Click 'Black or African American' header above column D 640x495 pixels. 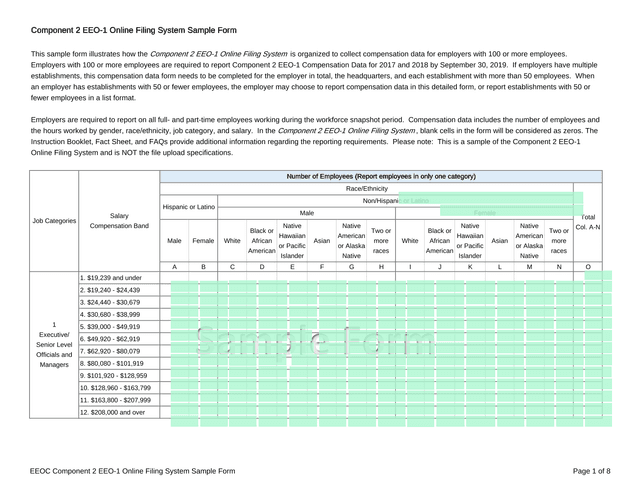coord(262,241)
